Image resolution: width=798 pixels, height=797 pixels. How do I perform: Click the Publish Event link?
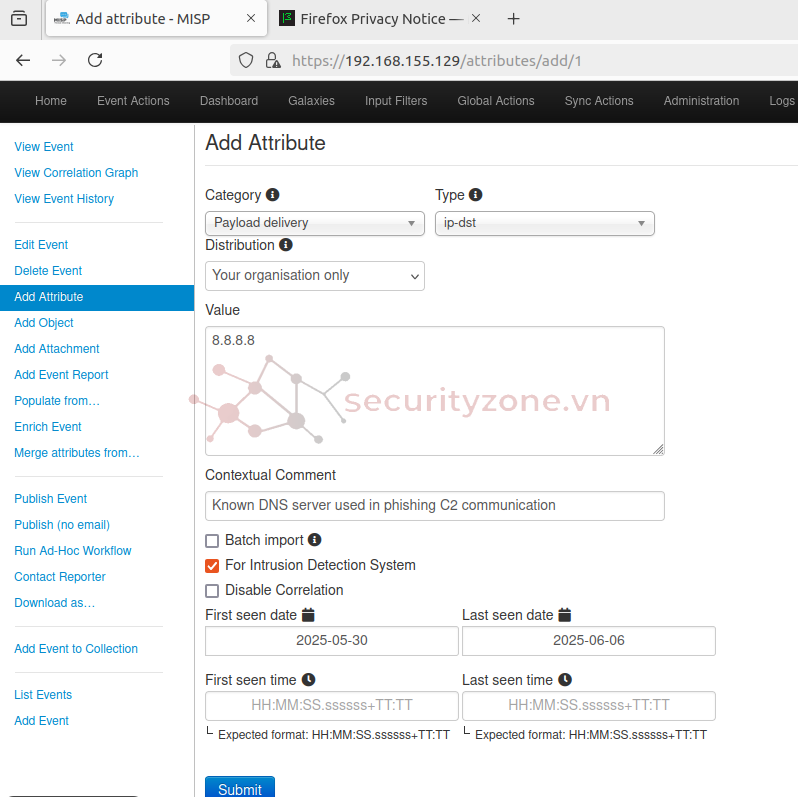pyautogui.click(x=50, y=499)
